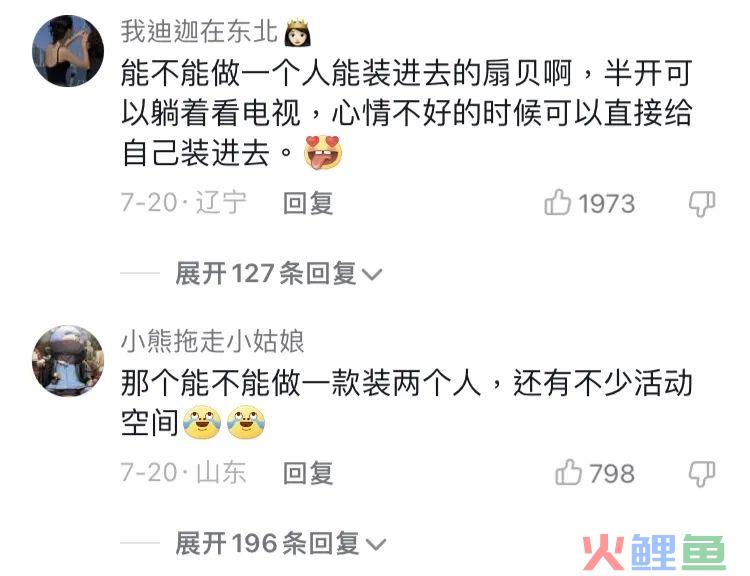The height and width of the screenshot is (576, 750).
Task: Tap the heart-eyes emoji in first comment
Action: tap(323, 153)
